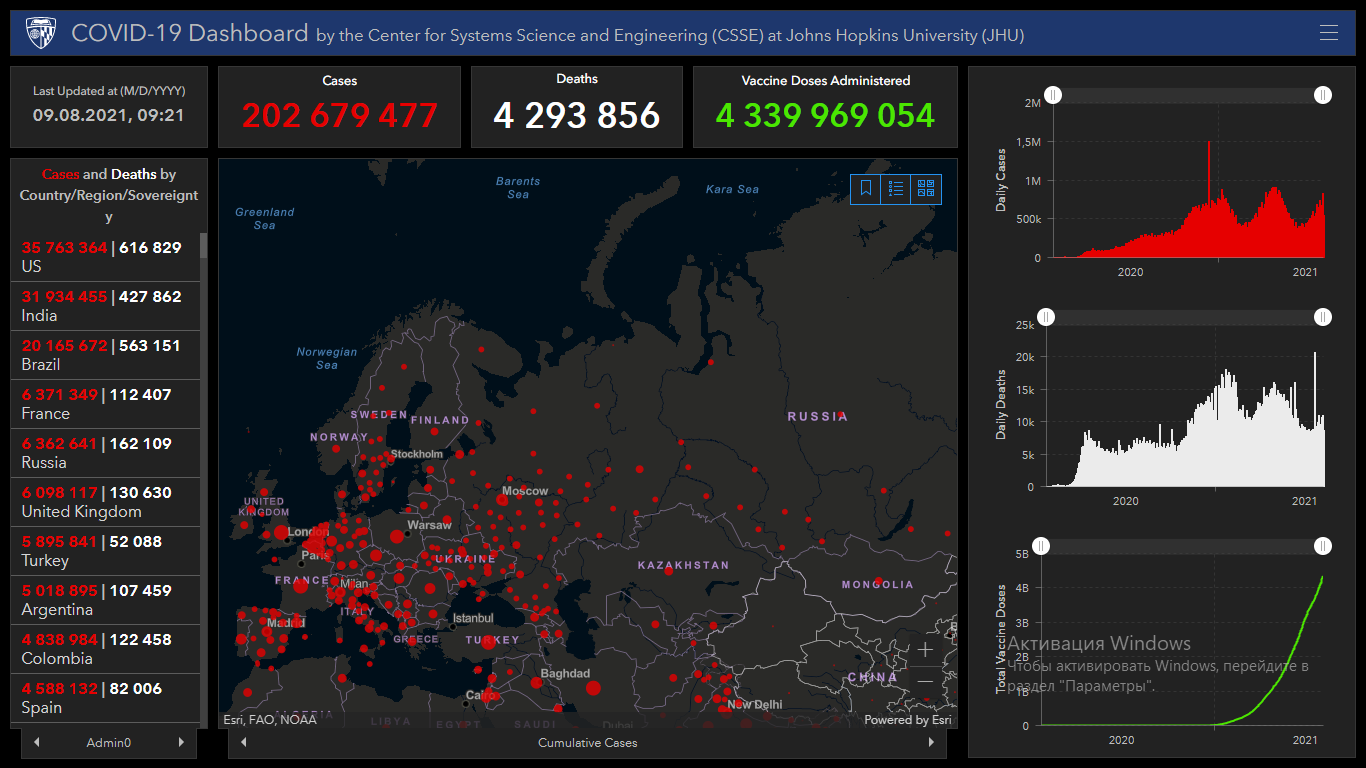
Task: Click the left handle of Daily Deaths slider
Action: pyautogui.click(x=1046, y=317)
